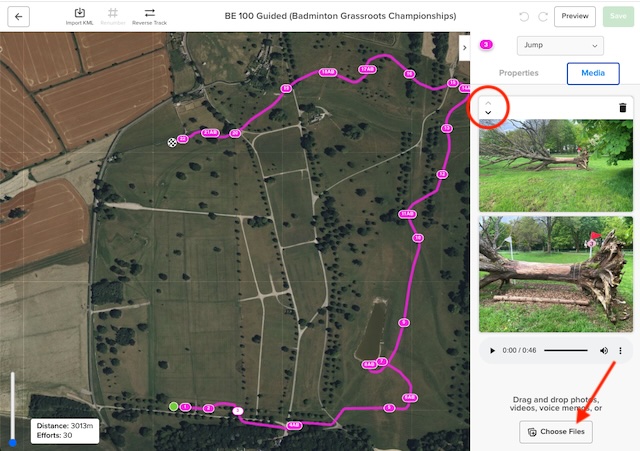
Task: Switch to the Properties tab
Action: point(518,73)
